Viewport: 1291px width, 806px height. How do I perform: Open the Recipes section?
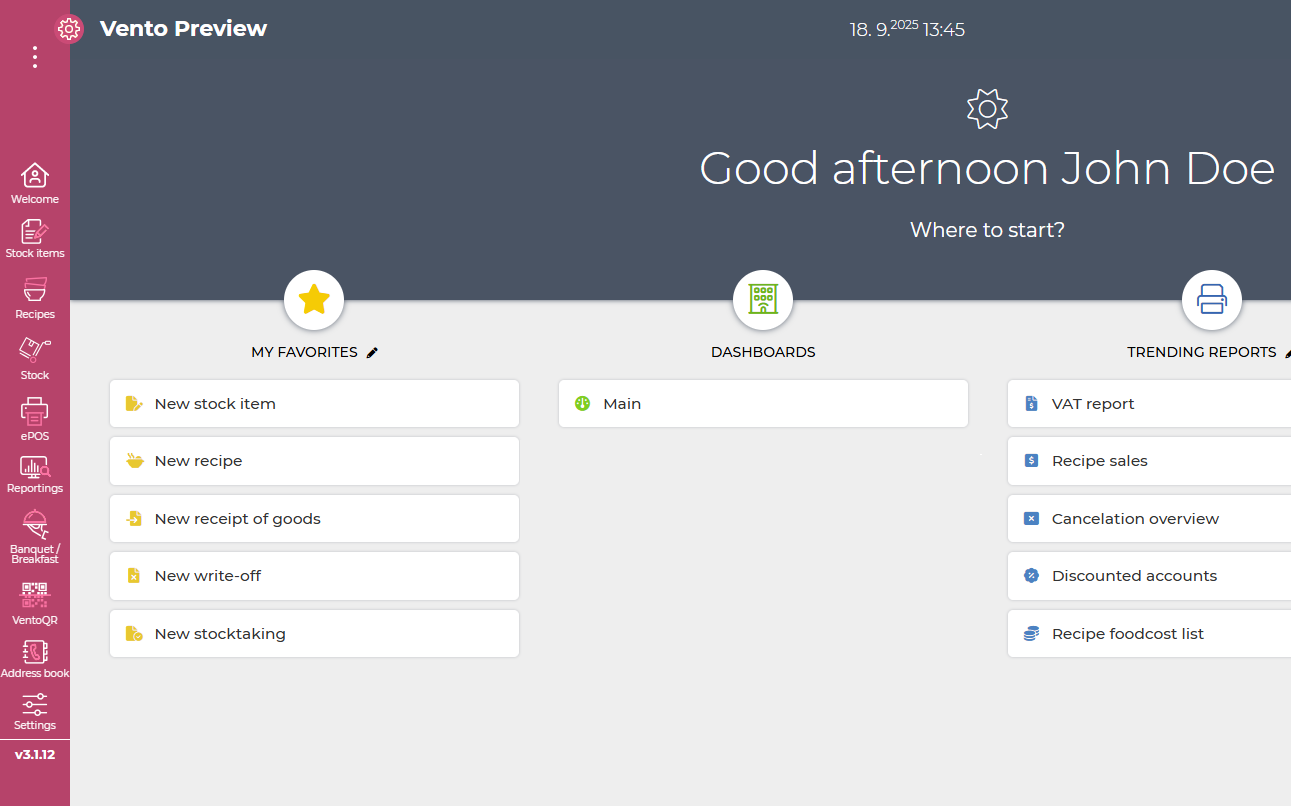tap(35, 299)
